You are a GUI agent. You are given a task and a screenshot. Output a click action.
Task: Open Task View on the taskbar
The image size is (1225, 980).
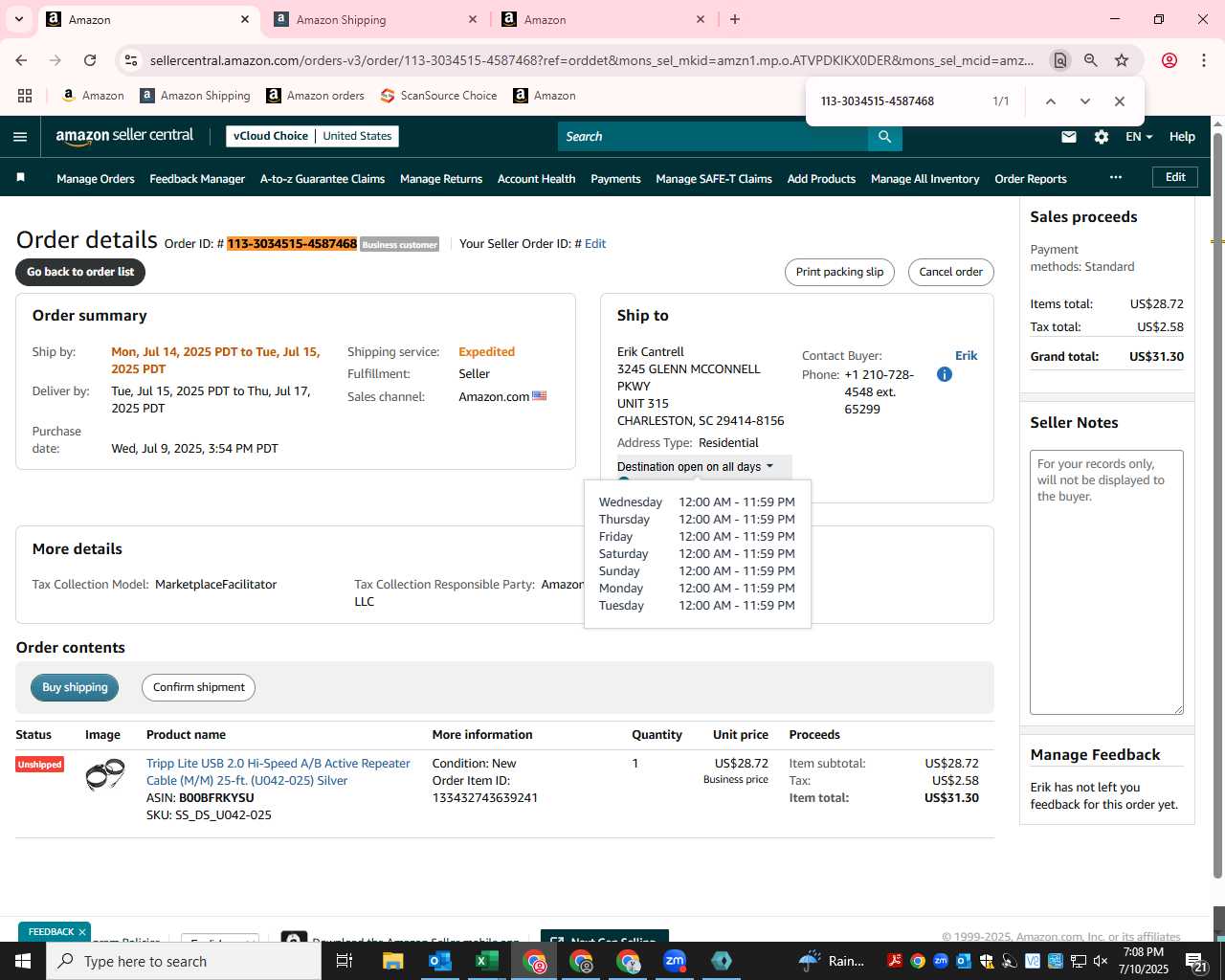345,961
